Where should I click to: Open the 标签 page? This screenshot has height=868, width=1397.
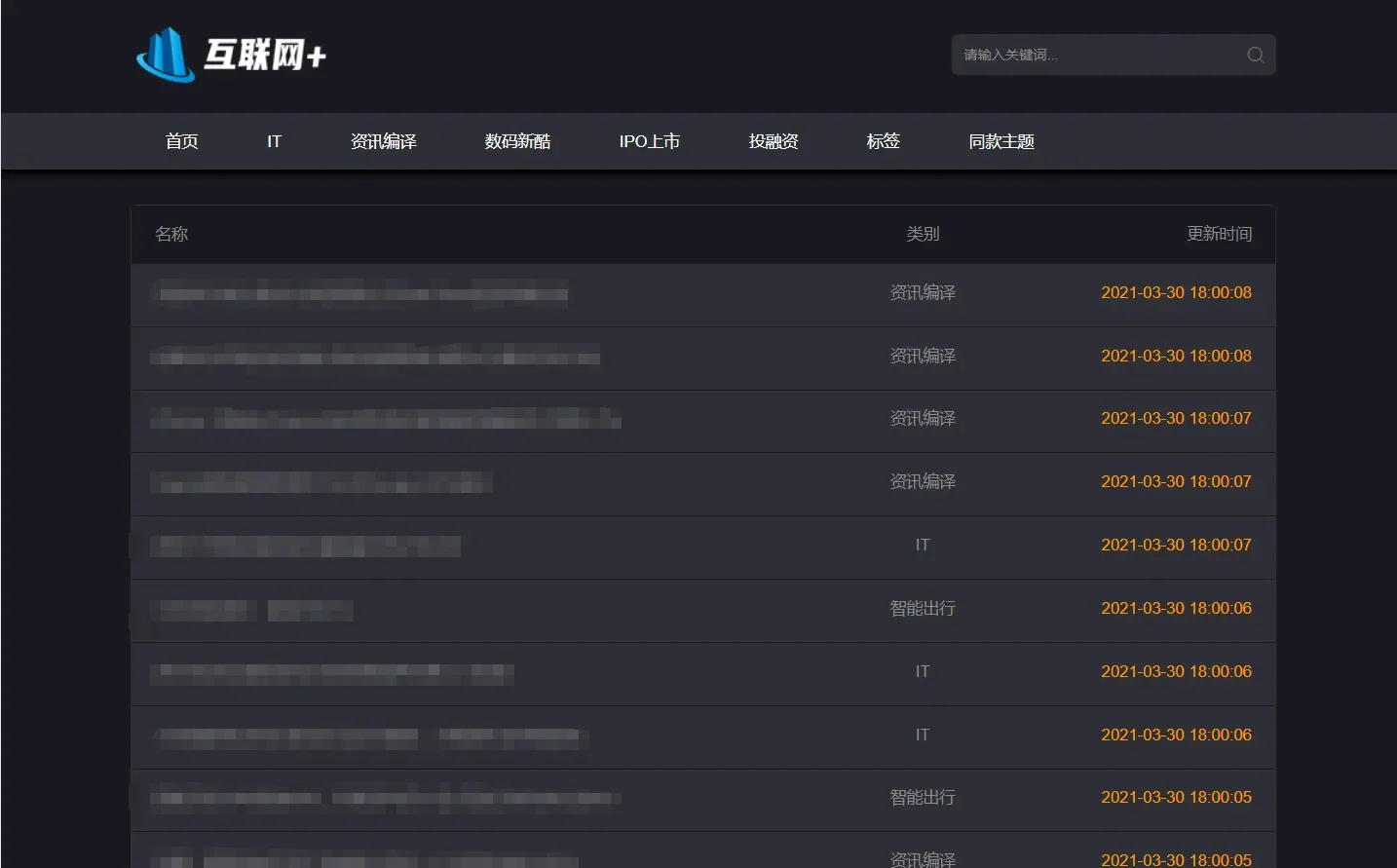pyautogui.click(x=883, y=141)
